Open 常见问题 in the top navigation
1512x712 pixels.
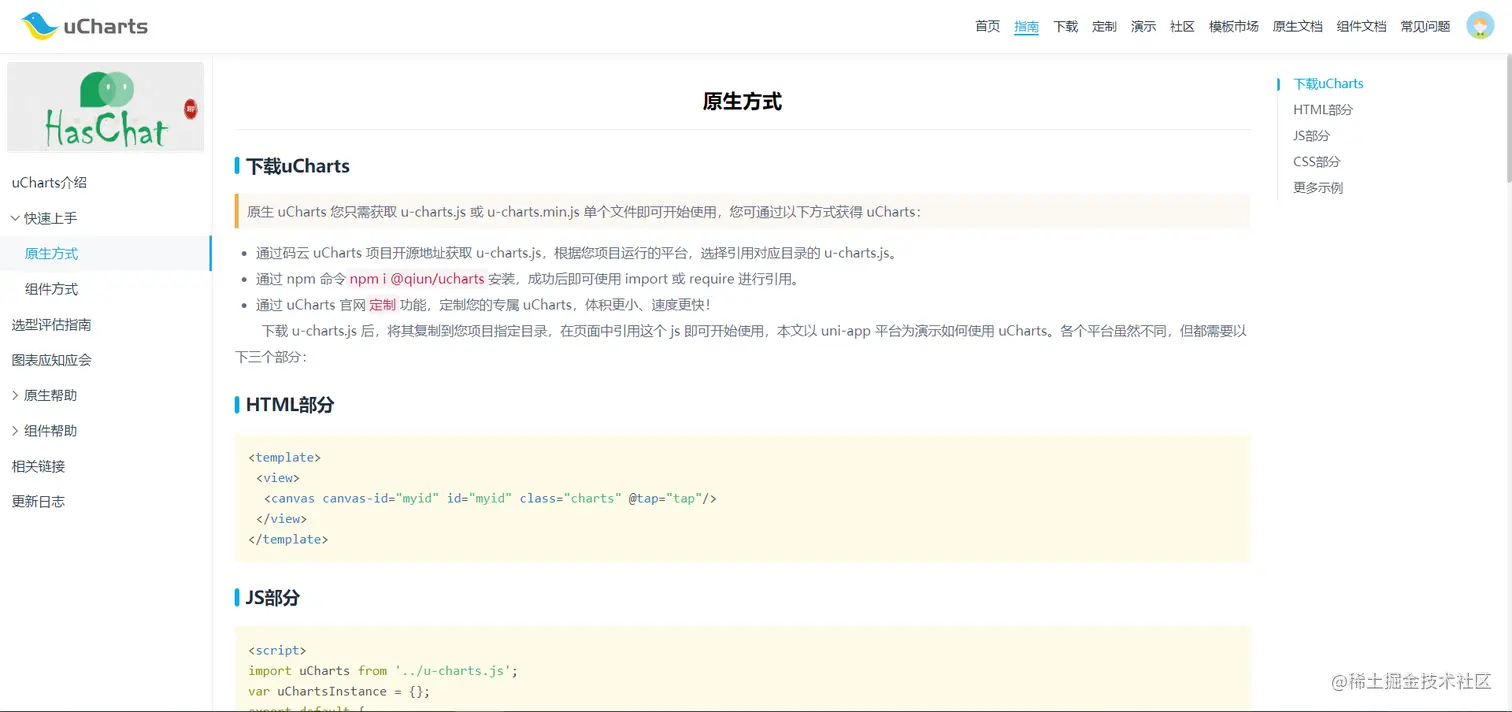click(x=1425, y=26)
